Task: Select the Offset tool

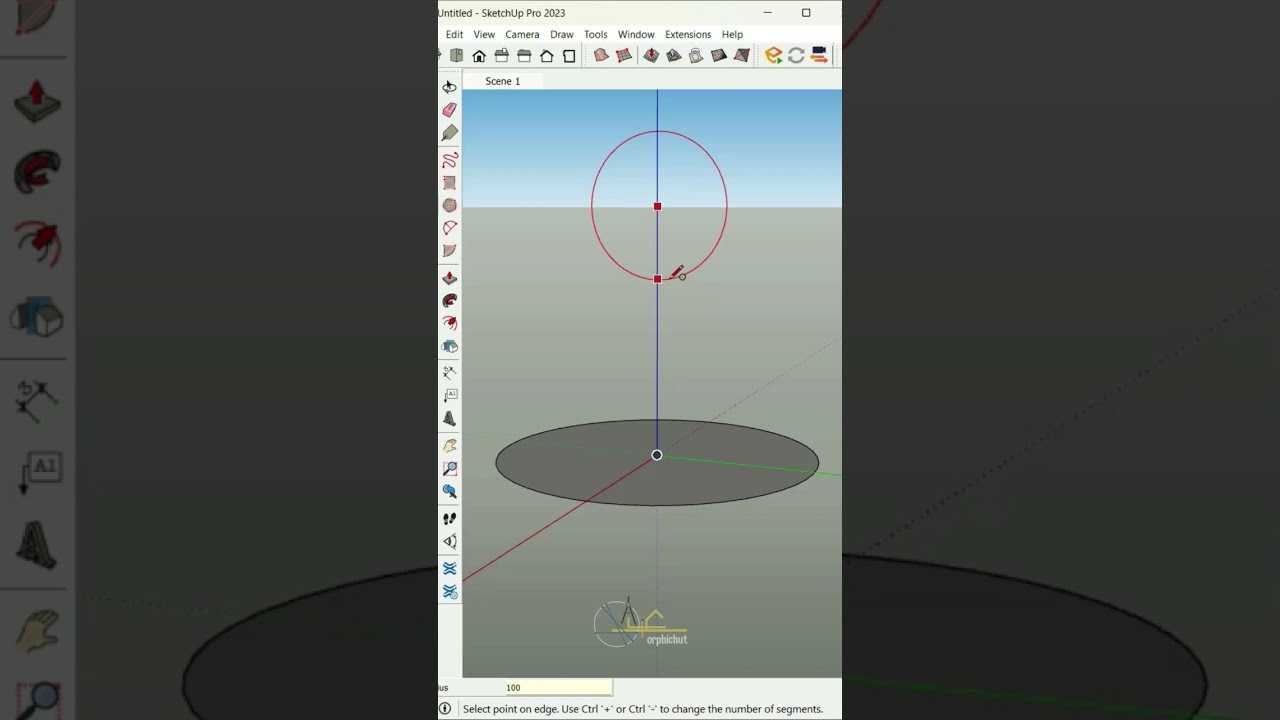Action: click(x=449, y=323)
